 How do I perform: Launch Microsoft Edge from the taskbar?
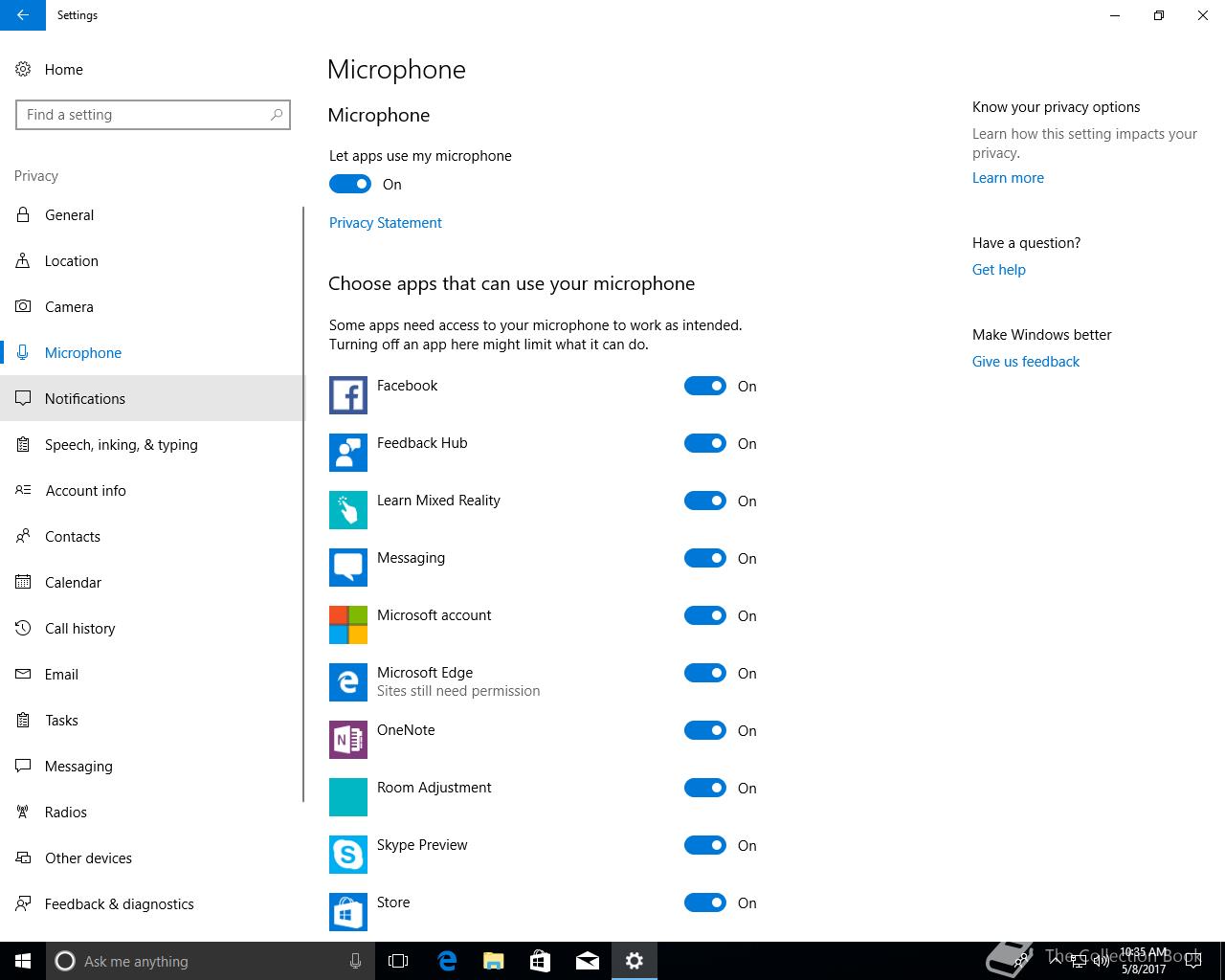coord(446,961)
